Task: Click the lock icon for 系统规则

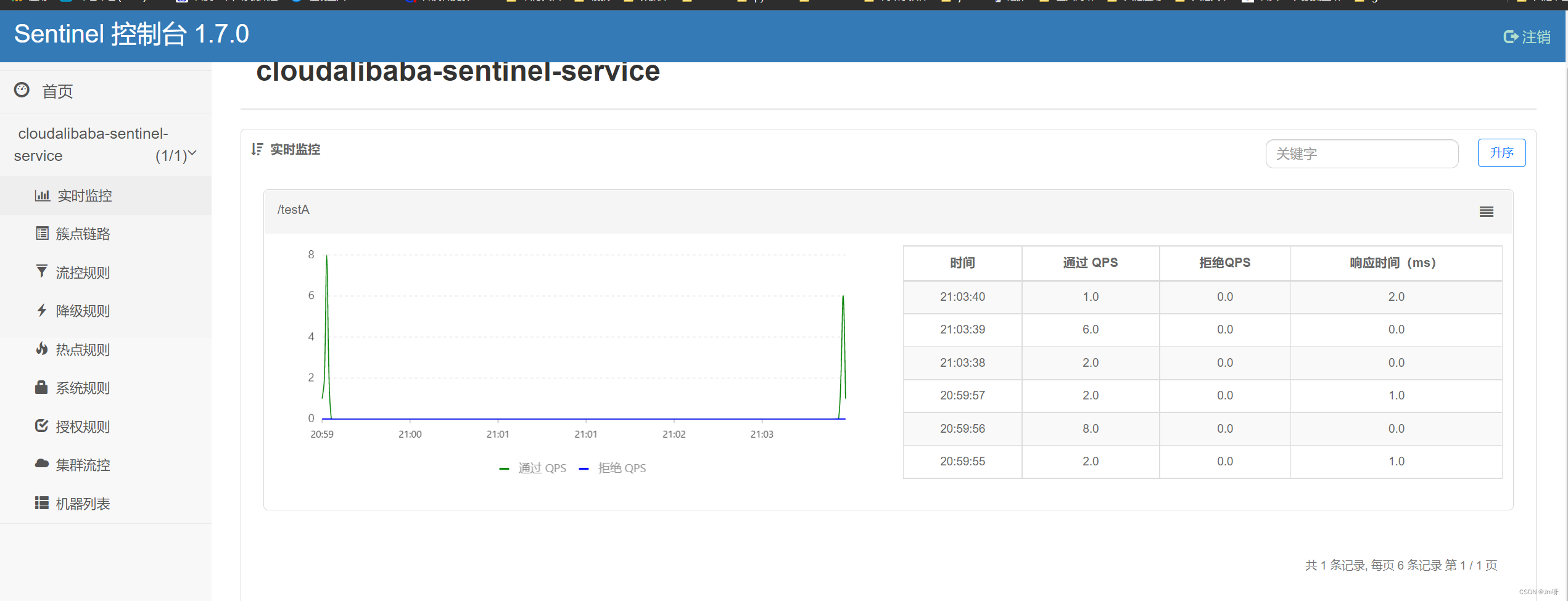Action: (41, 387)
